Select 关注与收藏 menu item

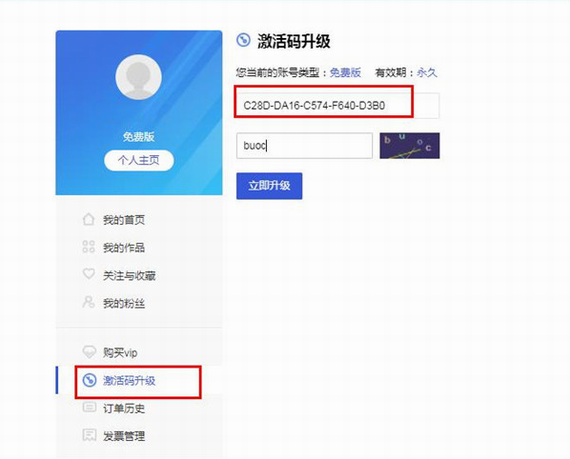pyautogui.click(x=129, y=275)
